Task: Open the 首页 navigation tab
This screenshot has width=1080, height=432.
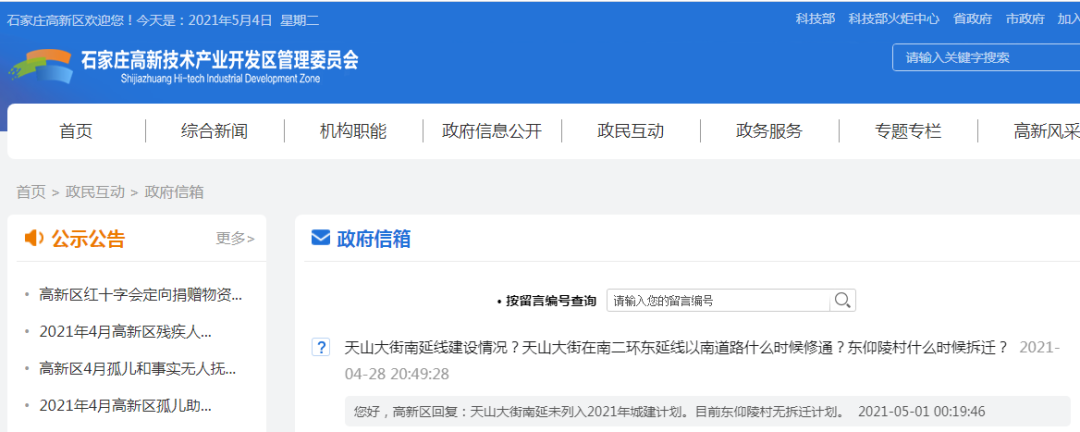Action: (x=76, y=131)
